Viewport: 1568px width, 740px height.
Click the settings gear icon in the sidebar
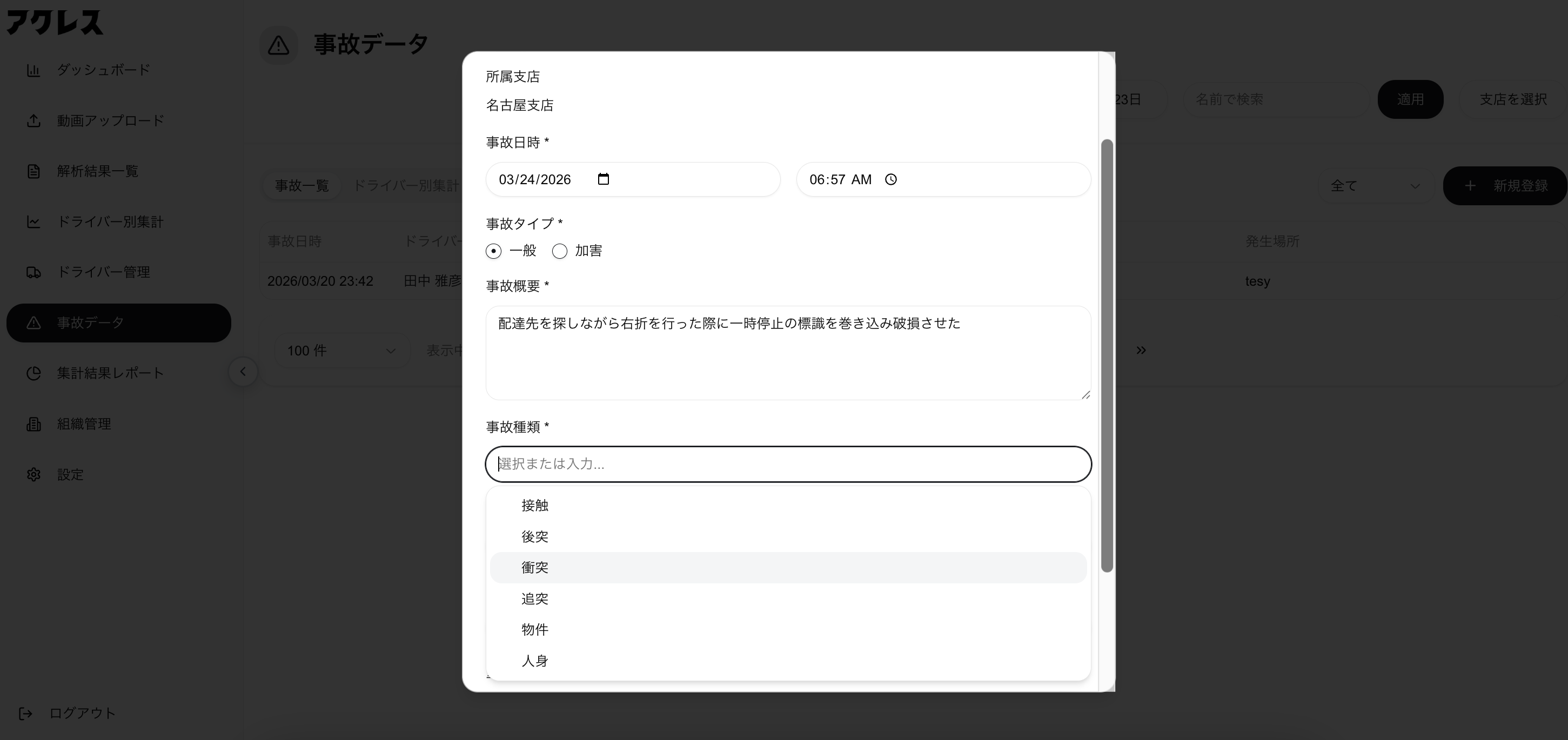click(x=33, y=475)
